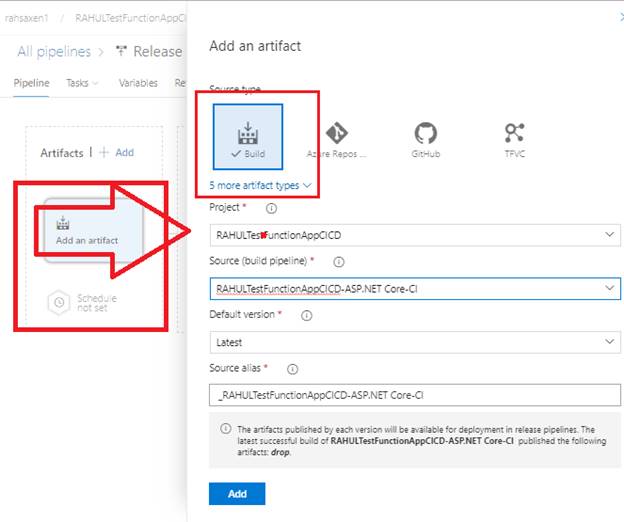Click the Add an artifact card
This screenshot has height=522, width=624.
(93, 231)
